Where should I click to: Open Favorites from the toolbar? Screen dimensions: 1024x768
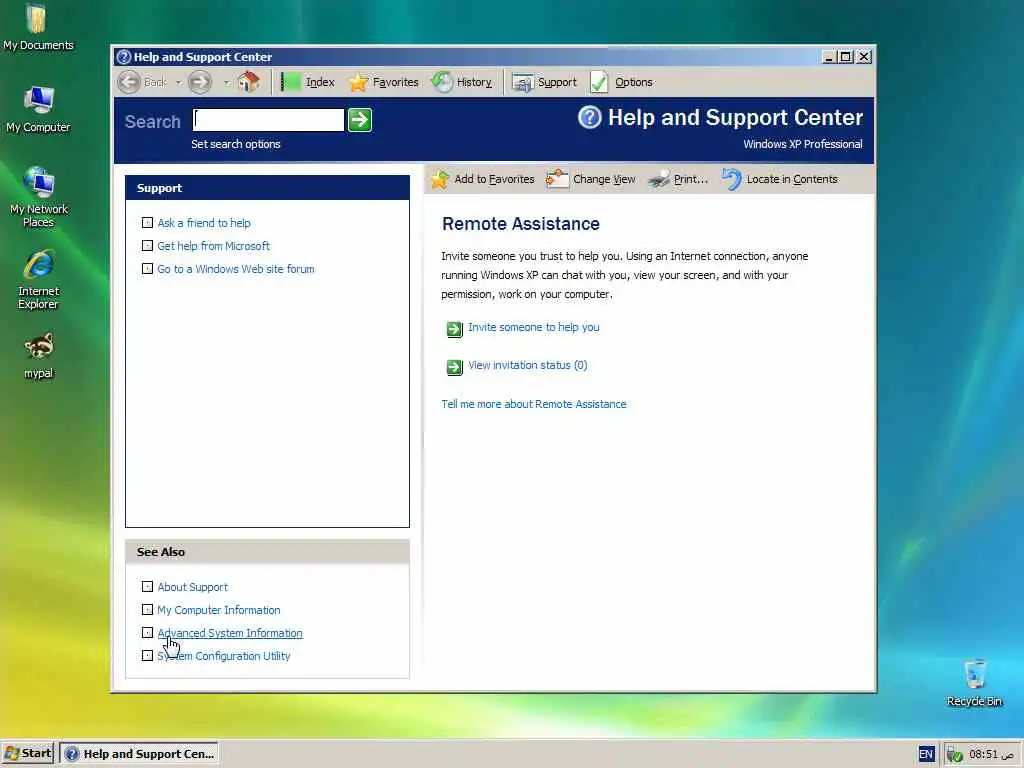pyautogui.click(x=383, y=82)
